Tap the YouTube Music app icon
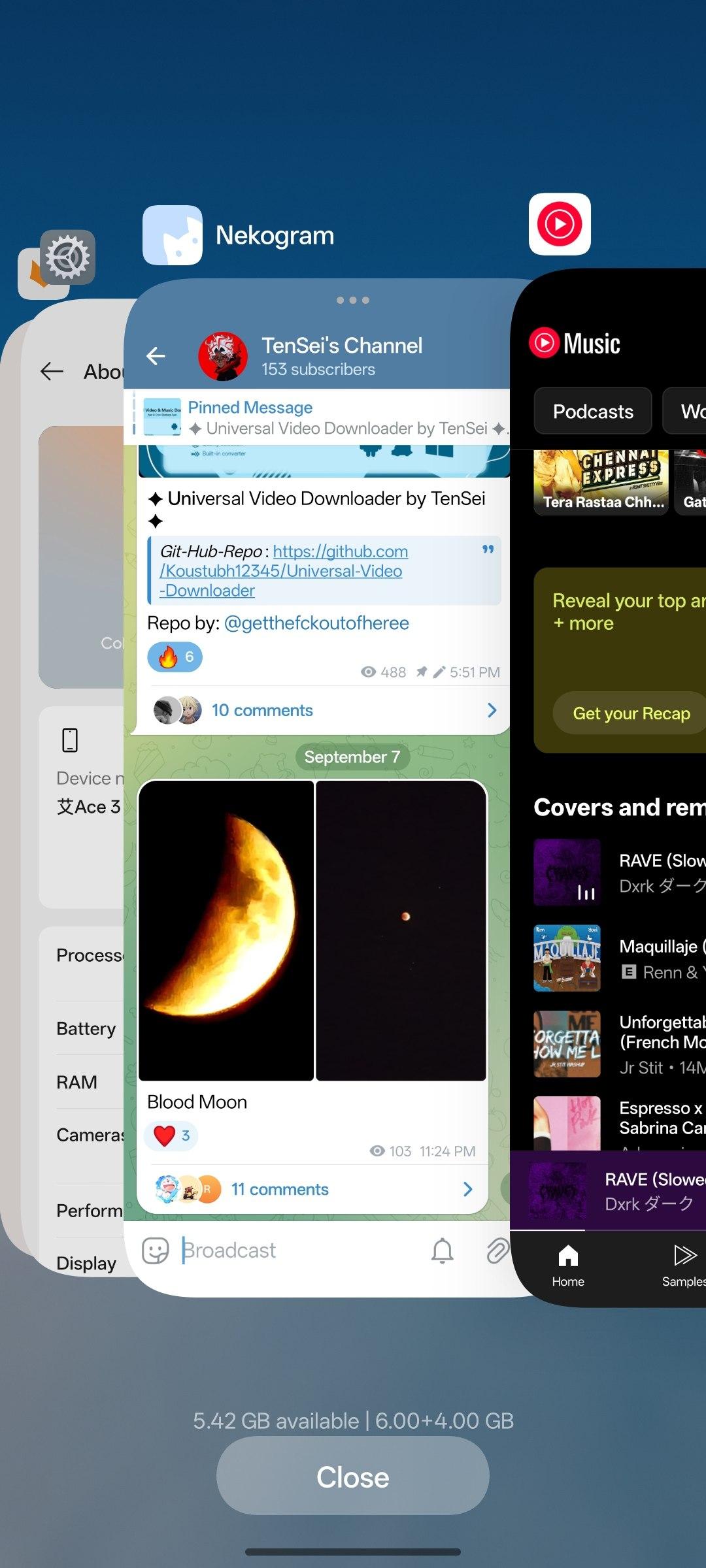This screenshot has height=1568, width=706. [x=560, y=224]
